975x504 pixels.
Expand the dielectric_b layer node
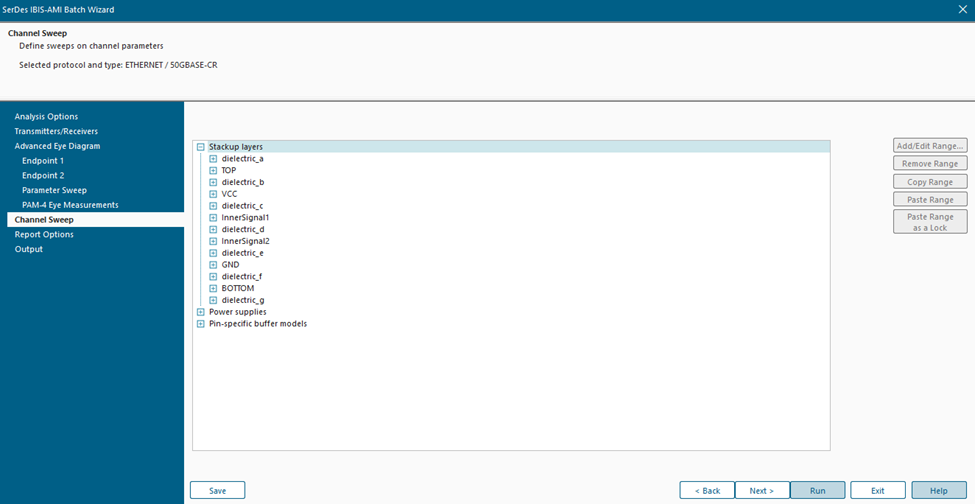point(213,183)
